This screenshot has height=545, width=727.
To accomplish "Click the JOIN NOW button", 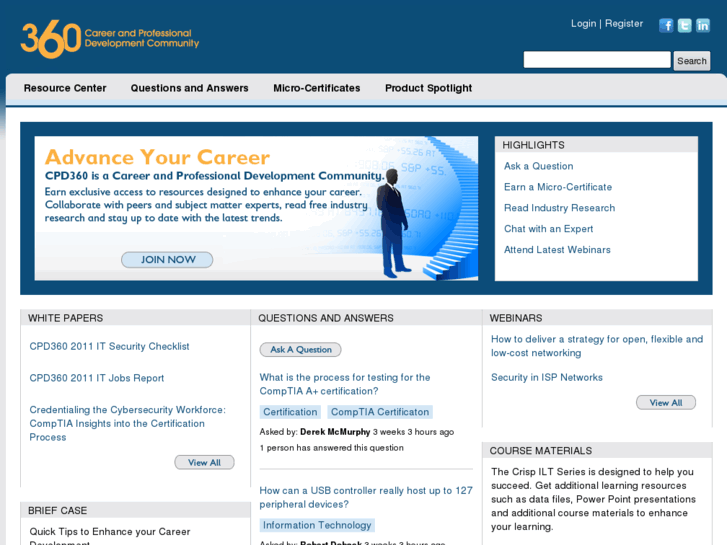I will coord(167,260).
